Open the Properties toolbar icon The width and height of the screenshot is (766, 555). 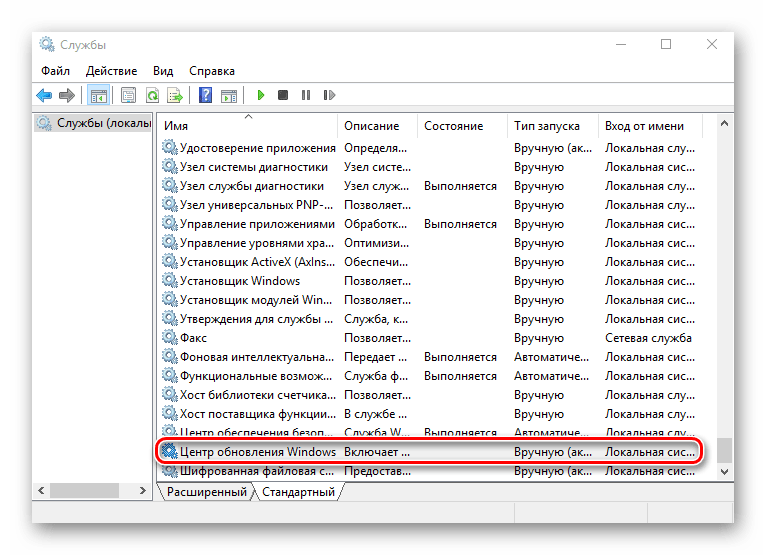(x=128, y=95)
